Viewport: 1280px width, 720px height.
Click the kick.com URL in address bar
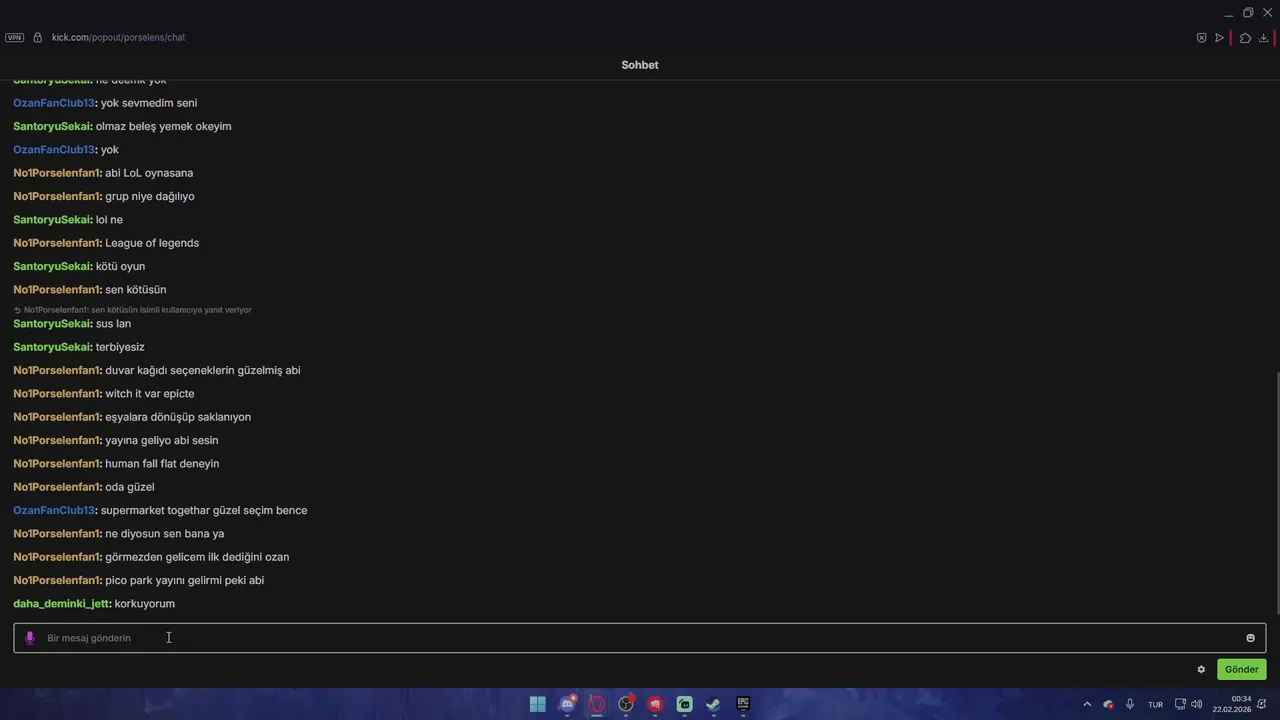[x=118, y=37]
